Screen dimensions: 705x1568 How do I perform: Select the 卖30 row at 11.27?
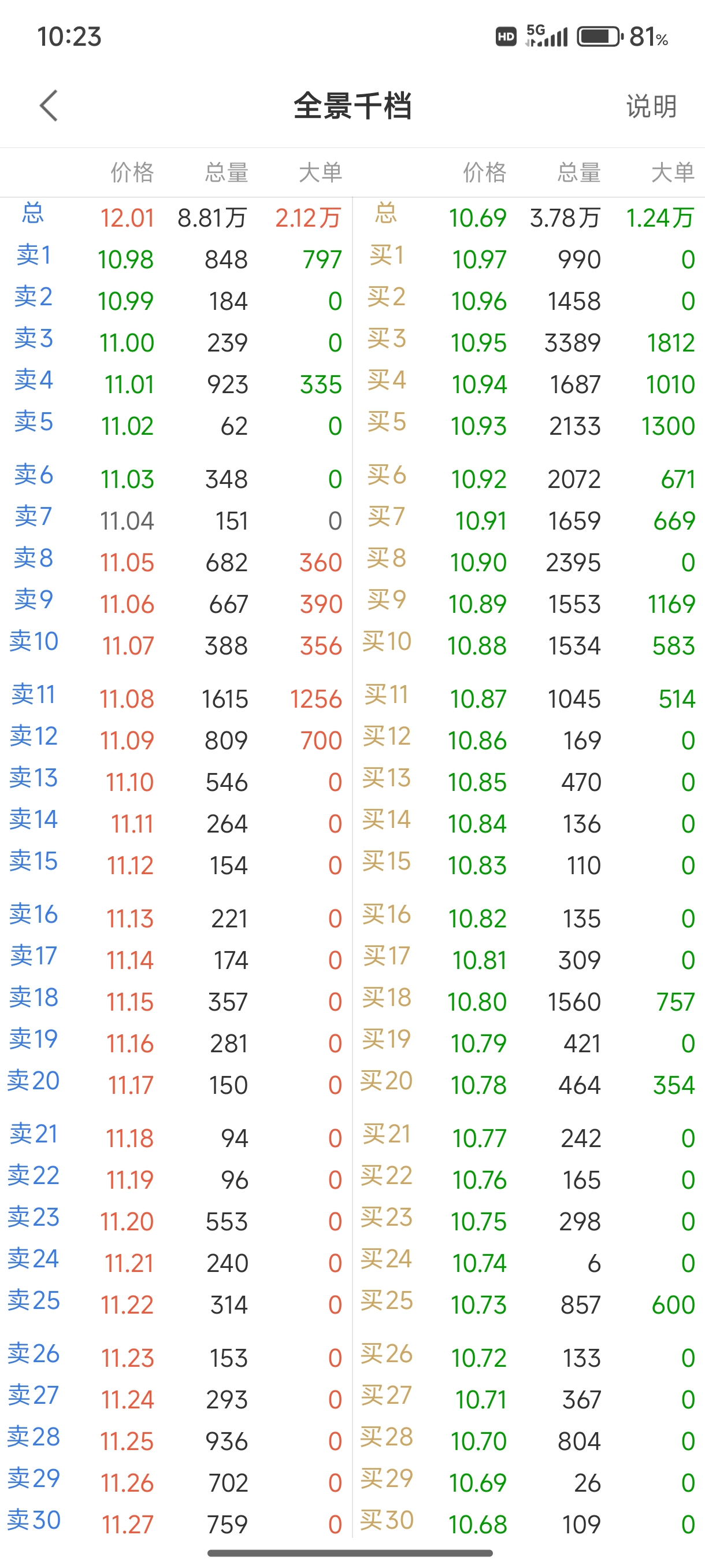point(176,1523)
